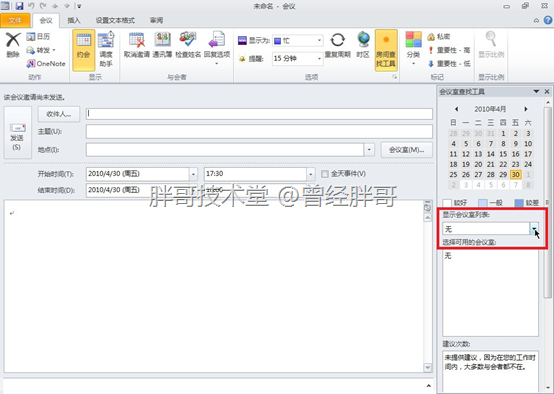Click Cancel Invitation (取消邀请)
The height and width of the screenshot is (394, 554).
(x=137, y=45)
